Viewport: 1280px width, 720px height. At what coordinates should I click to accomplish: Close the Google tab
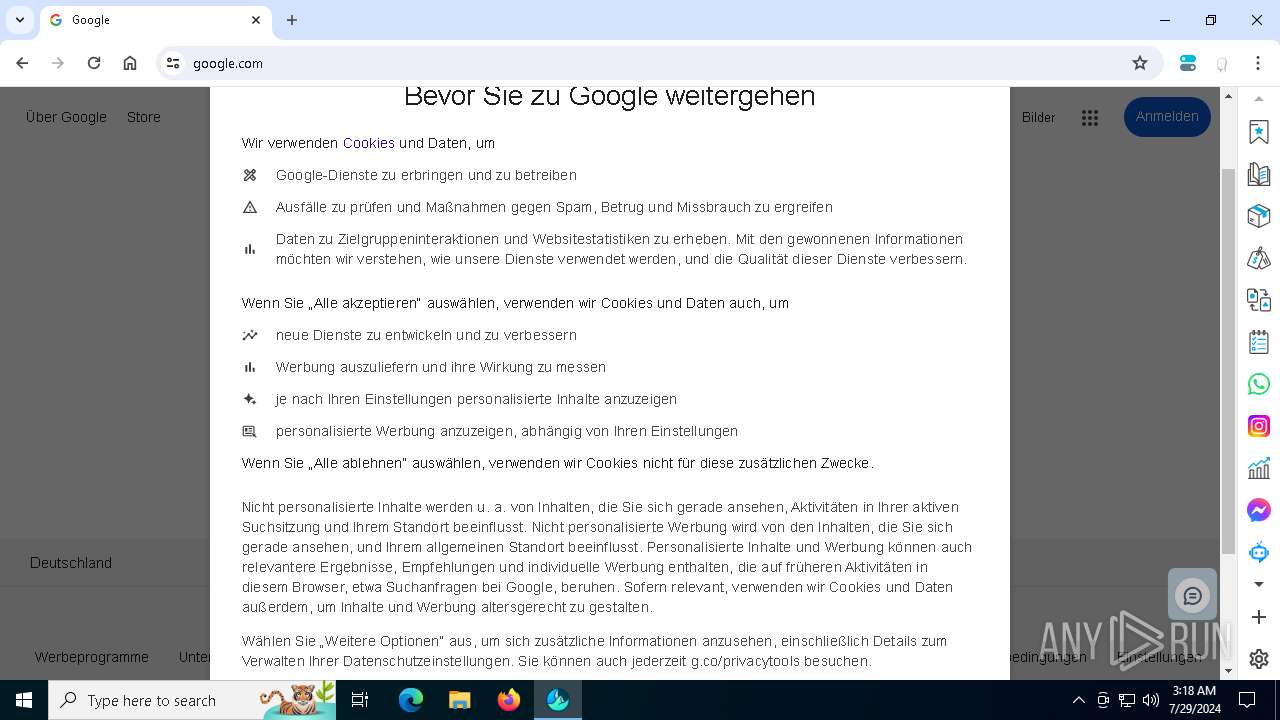(256, 20)
